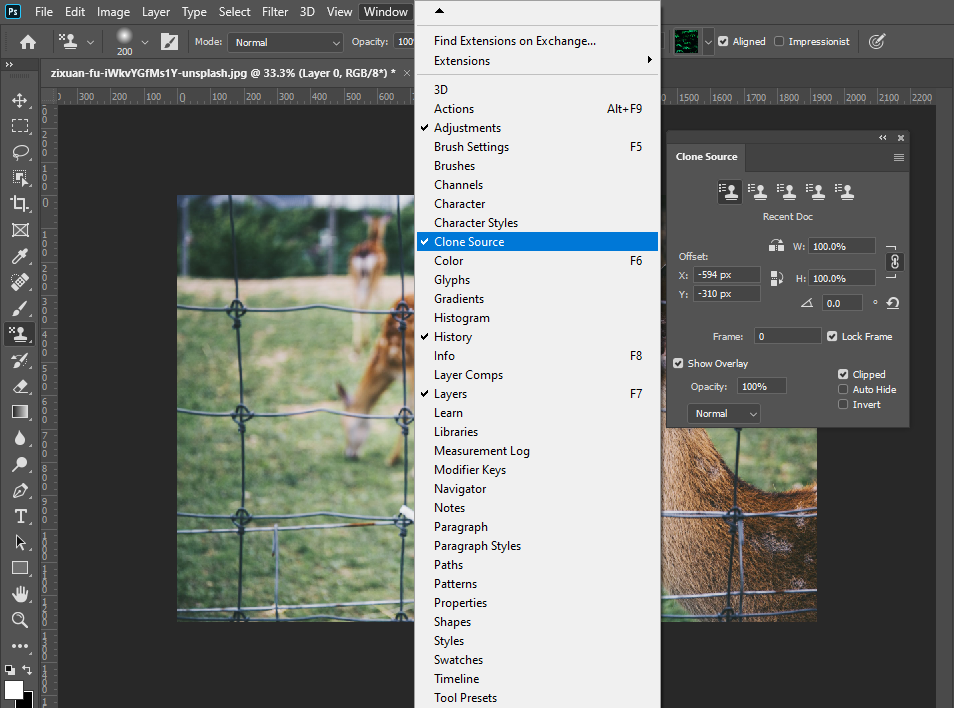The height and width of the screenshot is (708, 954).
Task: Click the Flip Horizontal icon in Clone Source
Action: tap(776, 246)
